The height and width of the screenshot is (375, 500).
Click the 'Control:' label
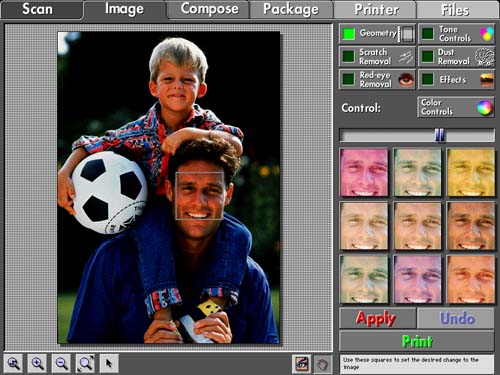pos(361,108)
